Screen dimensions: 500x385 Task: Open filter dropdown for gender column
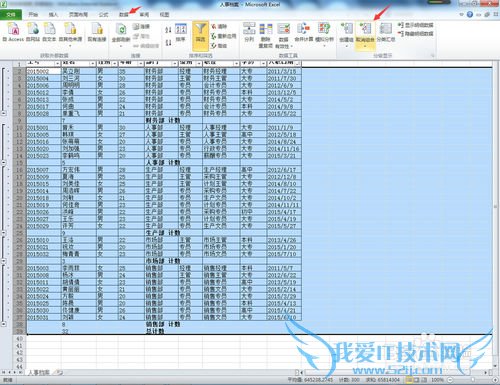tap(115, 63)
